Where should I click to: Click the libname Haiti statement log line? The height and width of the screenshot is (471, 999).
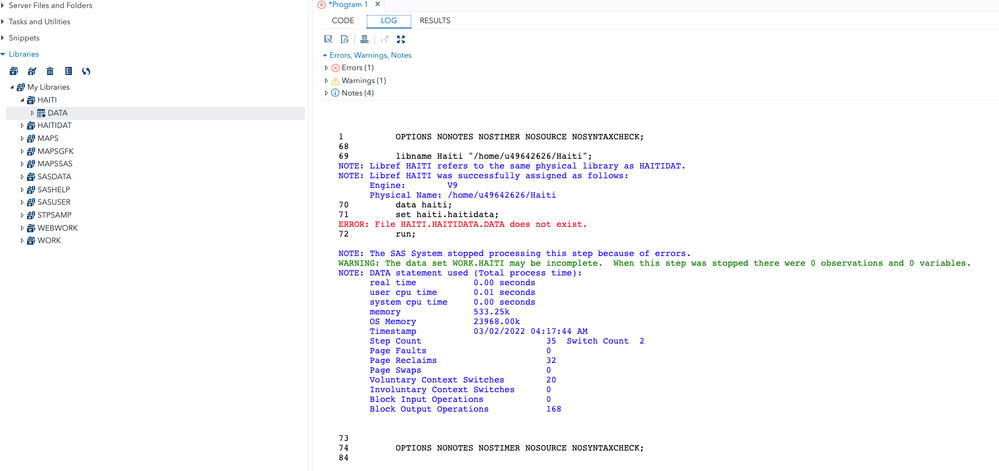point(494,156)
